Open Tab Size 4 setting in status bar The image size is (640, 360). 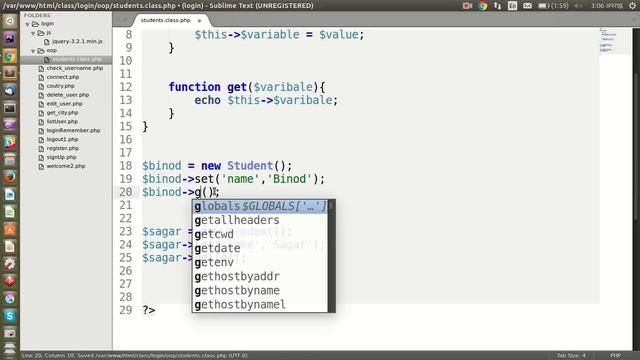coord(571,356)
